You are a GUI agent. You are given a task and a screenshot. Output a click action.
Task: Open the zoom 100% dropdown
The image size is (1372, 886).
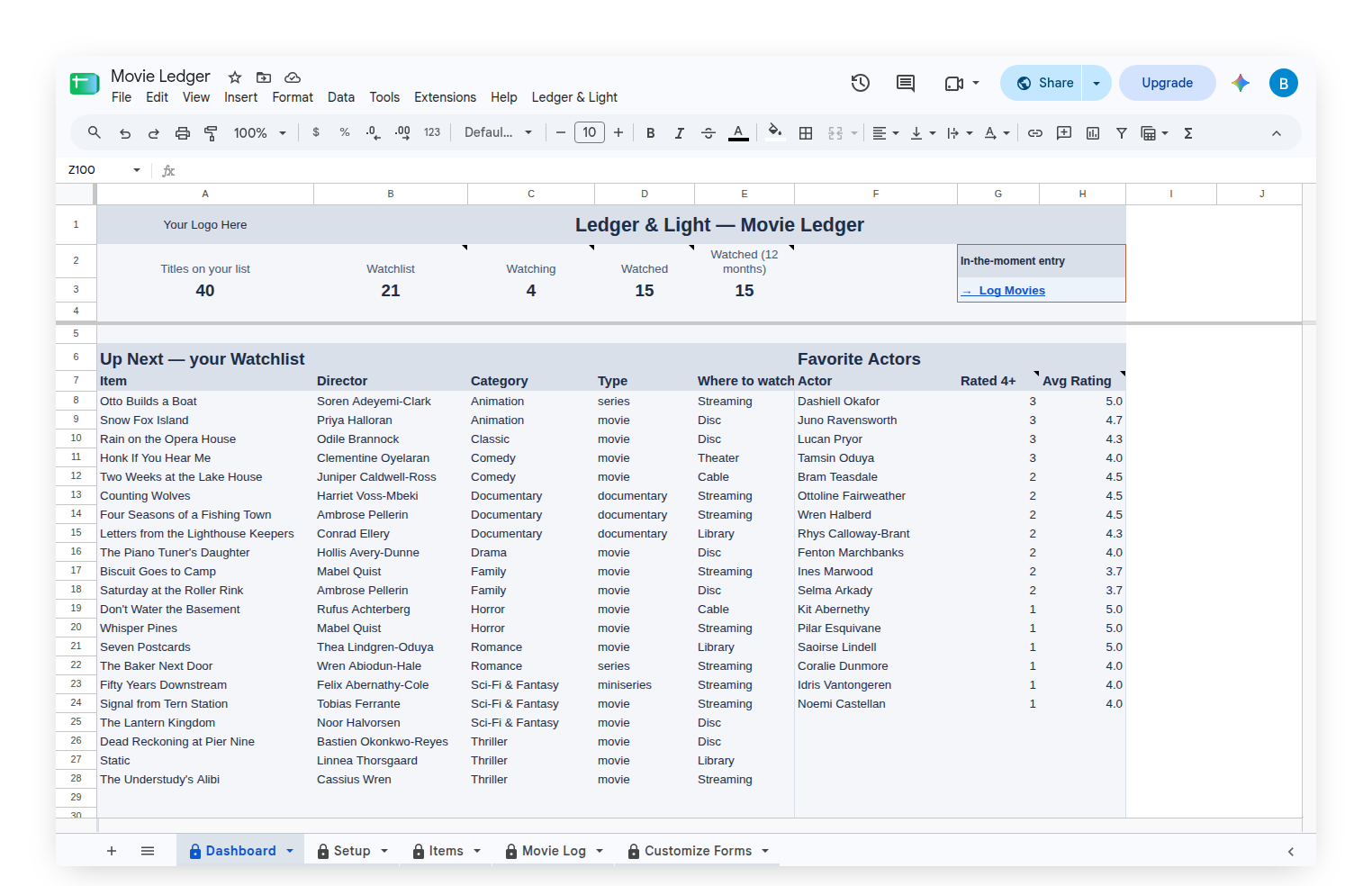(x=260, y=133)
